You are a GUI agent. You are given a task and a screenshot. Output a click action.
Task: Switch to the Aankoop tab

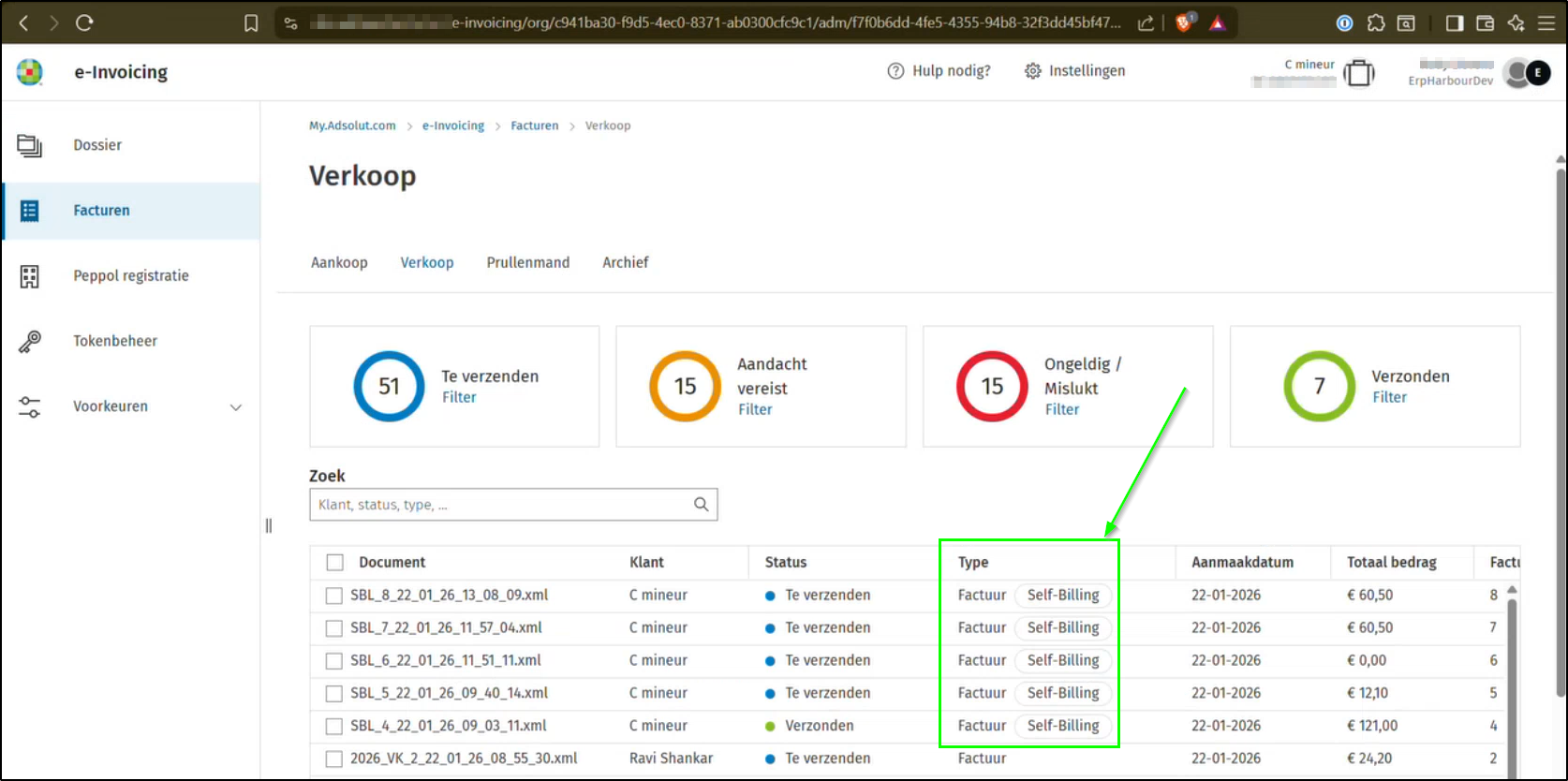point(339,262)
